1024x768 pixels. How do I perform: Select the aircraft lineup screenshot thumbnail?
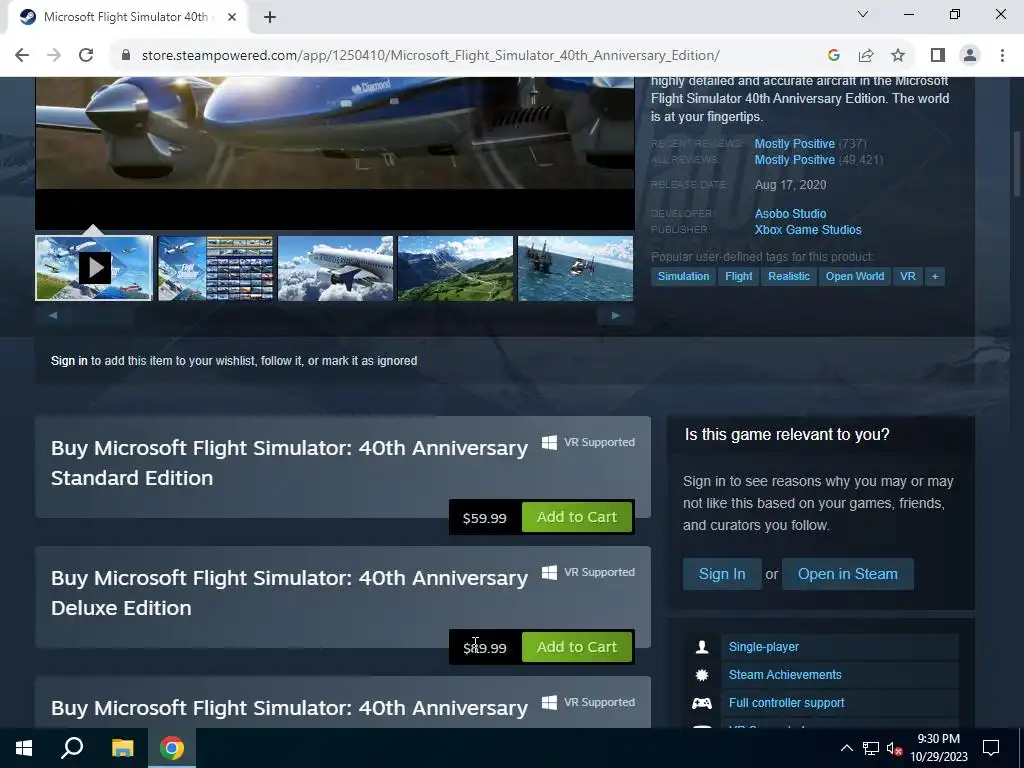tap(216, 268)
